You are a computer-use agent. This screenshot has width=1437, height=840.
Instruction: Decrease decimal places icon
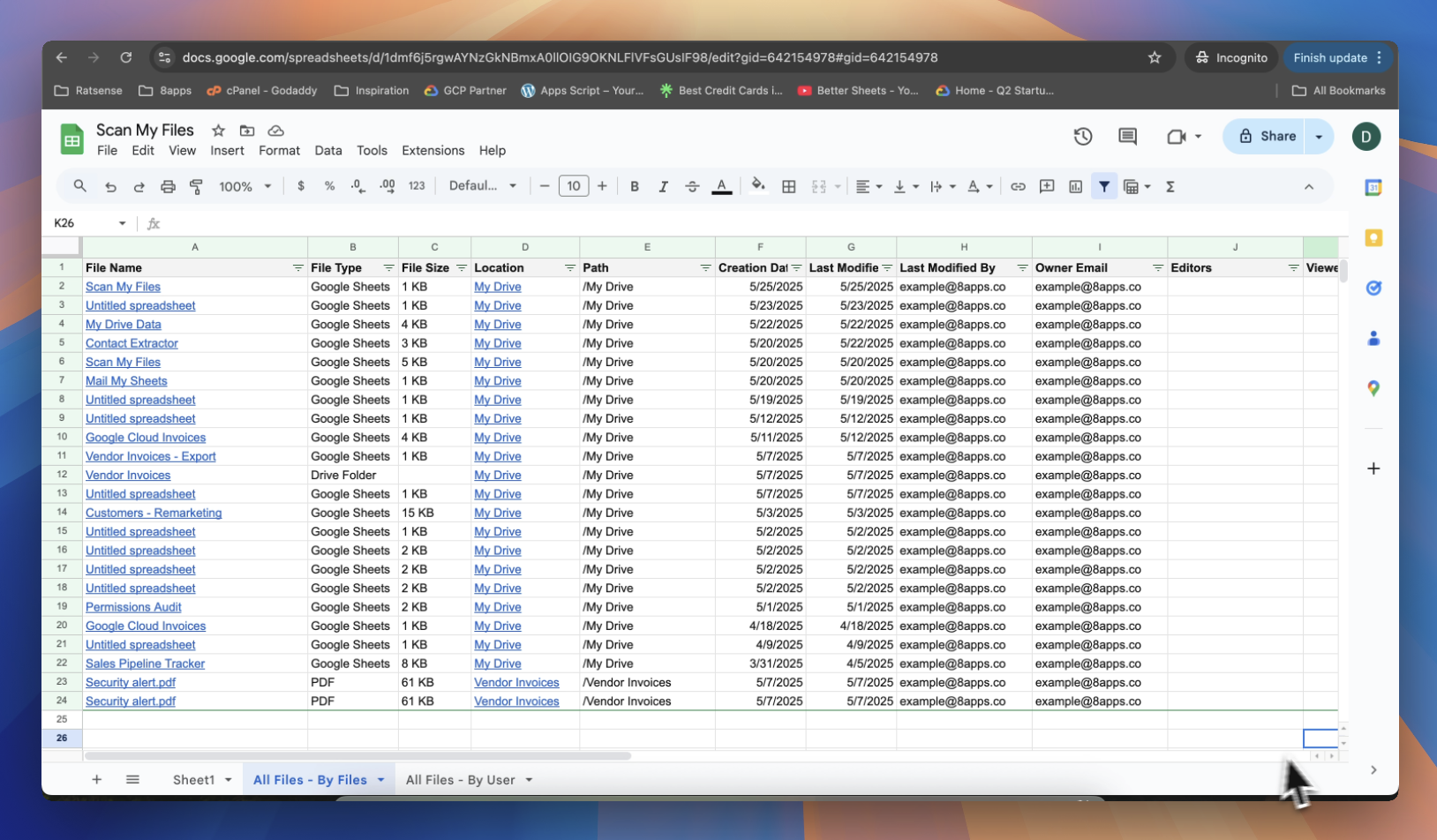(x=357, y=186)
